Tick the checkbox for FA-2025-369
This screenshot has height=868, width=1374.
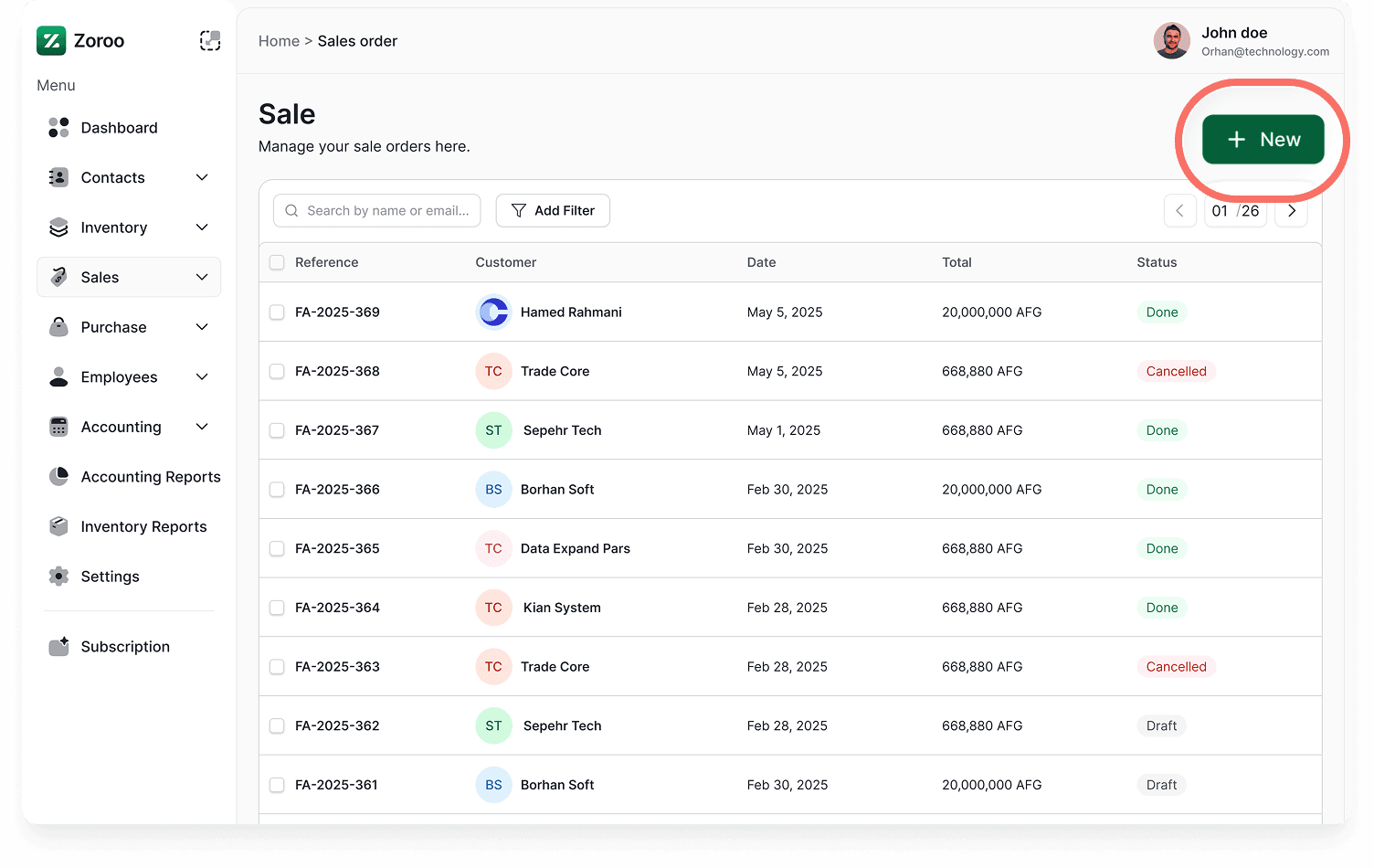277,312
